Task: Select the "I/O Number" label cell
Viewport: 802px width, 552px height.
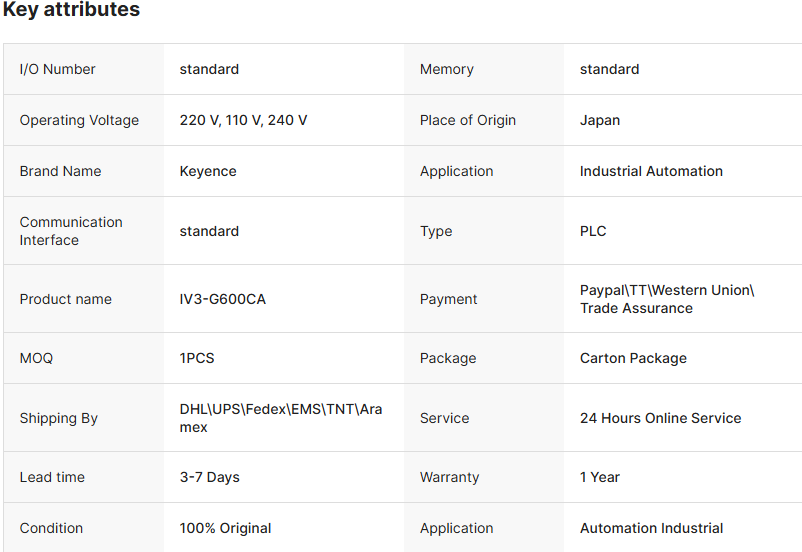Action: click(x=58, y=69)
